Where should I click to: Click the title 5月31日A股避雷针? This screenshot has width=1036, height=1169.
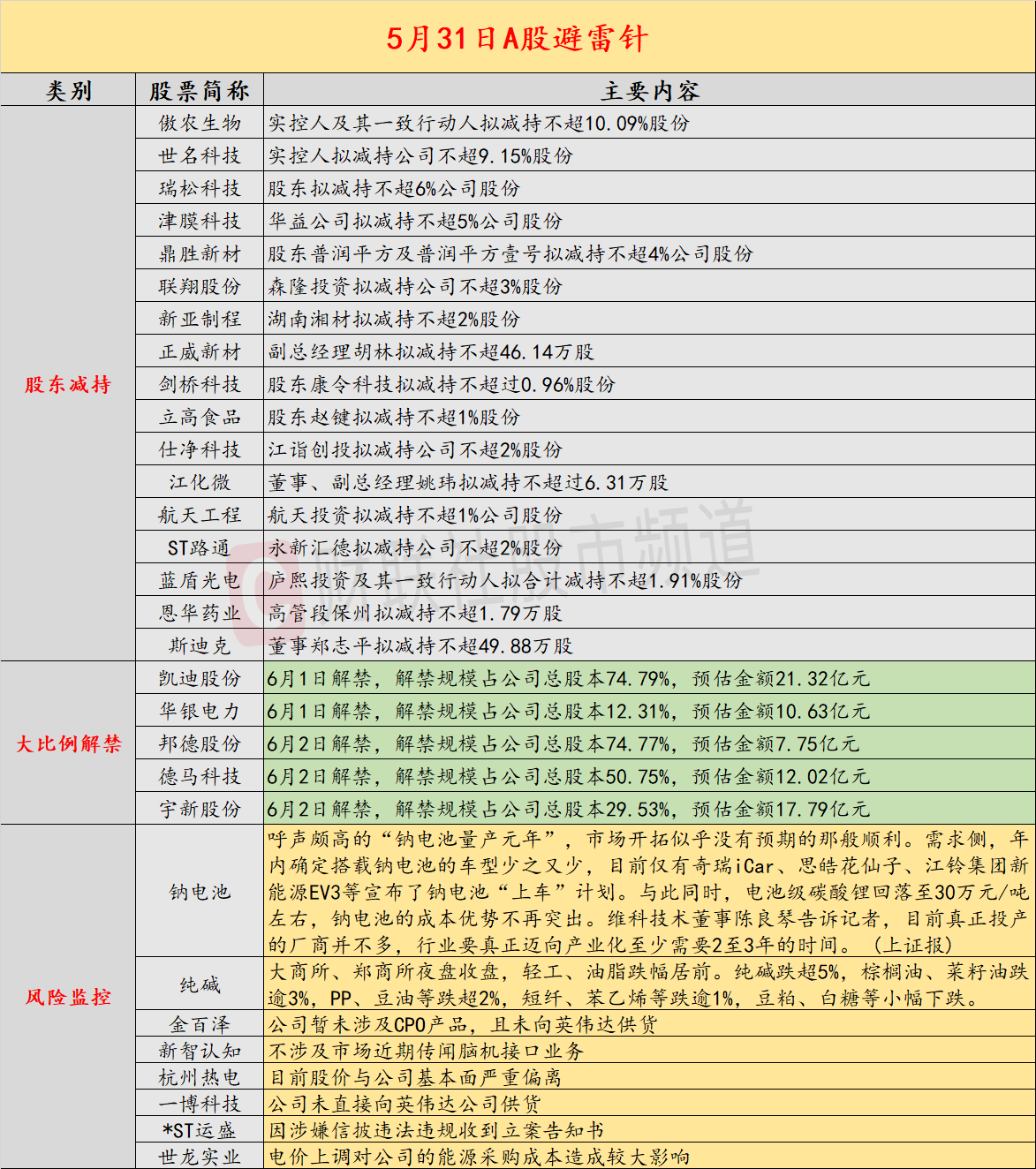pyautogui.click(x=518, y=38)
